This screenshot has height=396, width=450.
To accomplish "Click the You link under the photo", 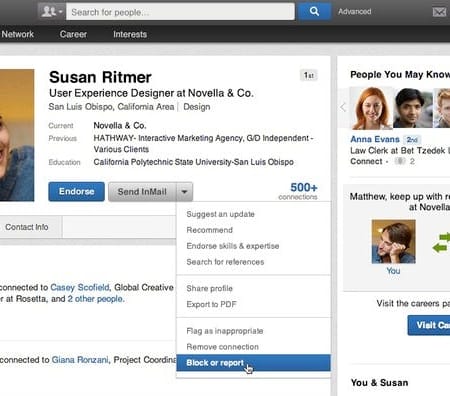I will (393, 271).
